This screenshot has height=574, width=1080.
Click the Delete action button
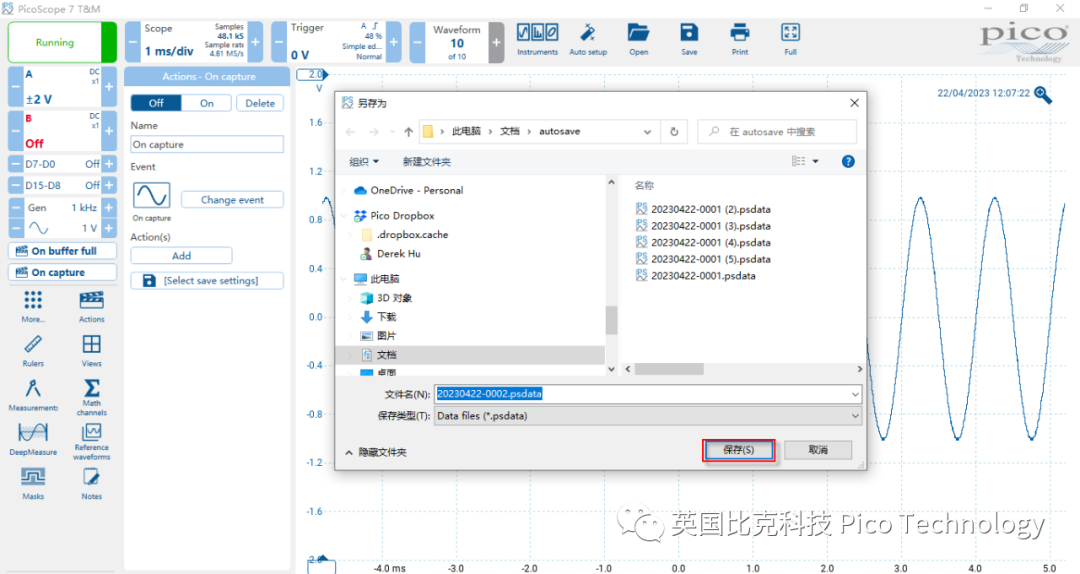260,103
